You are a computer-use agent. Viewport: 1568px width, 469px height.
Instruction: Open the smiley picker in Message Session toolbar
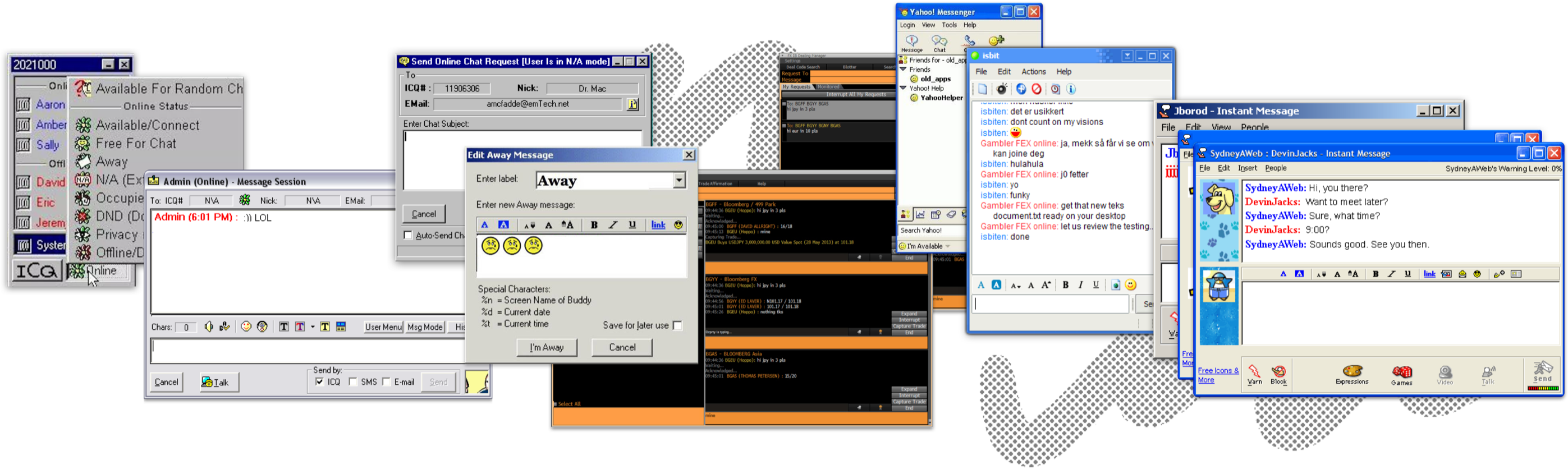[246, 327]
